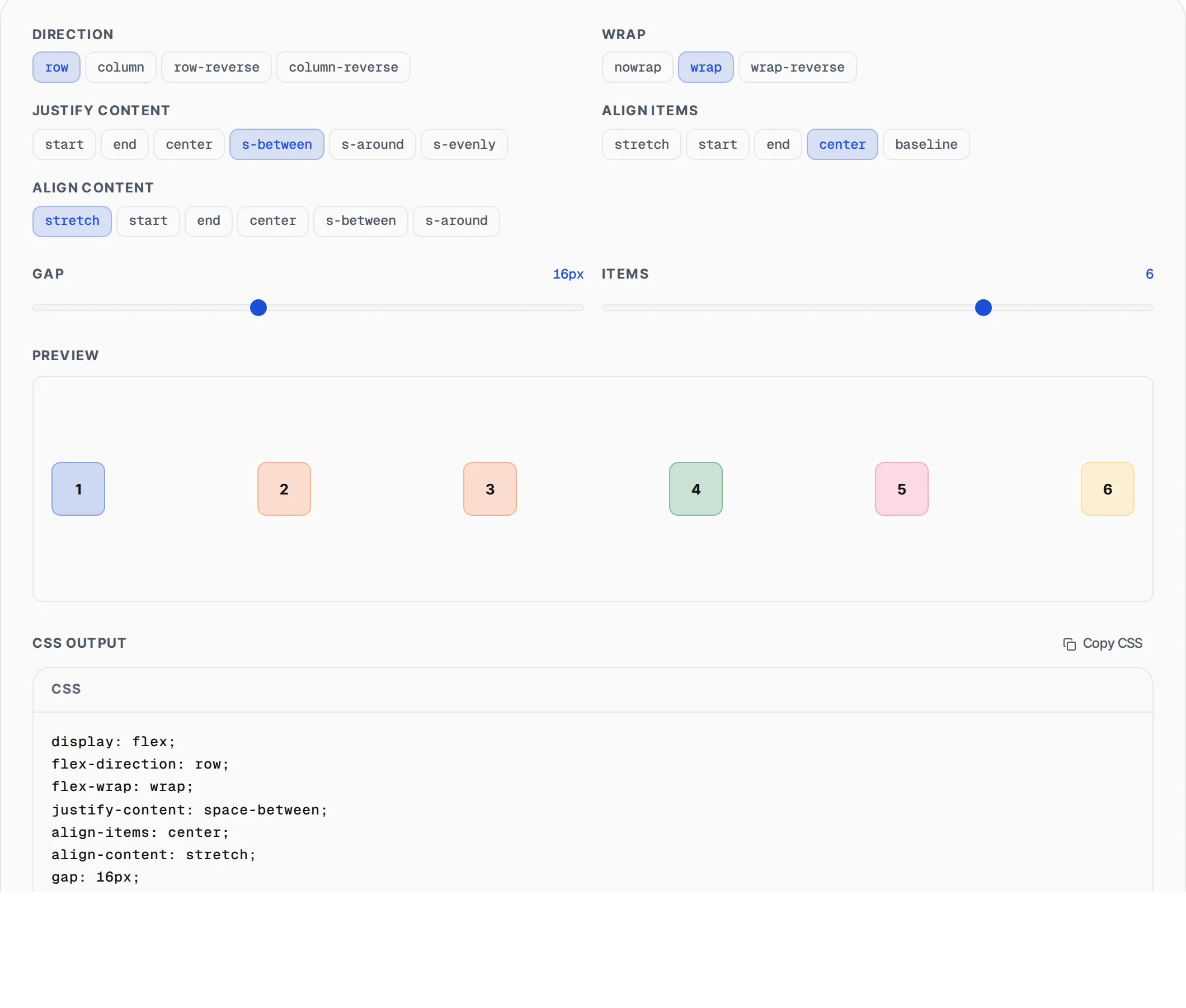Set Align Content to center
The width and height of the screenshot is (1186, 1008).
tap(272, 221)
